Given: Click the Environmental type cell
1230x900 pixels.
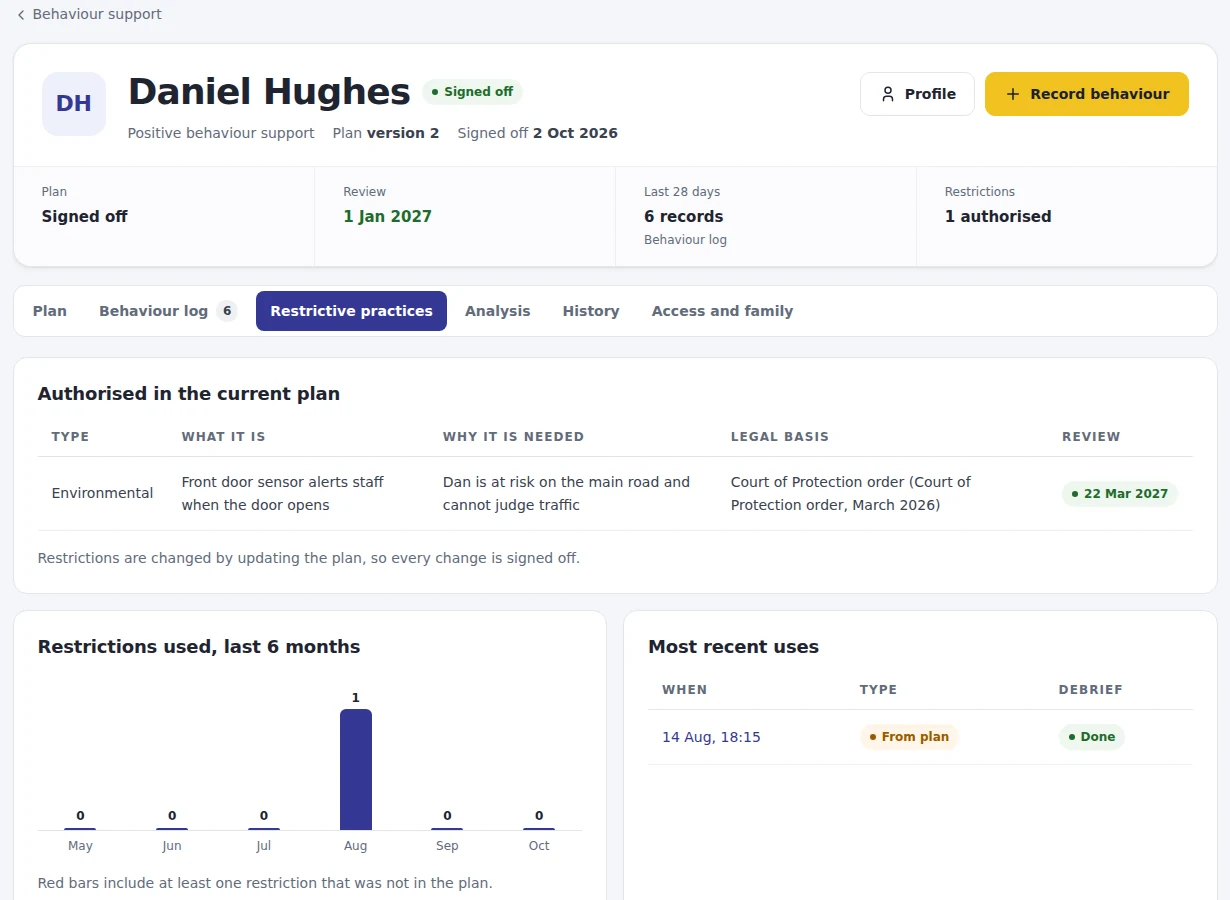Looking at the screenshot, I should point(102,493).
